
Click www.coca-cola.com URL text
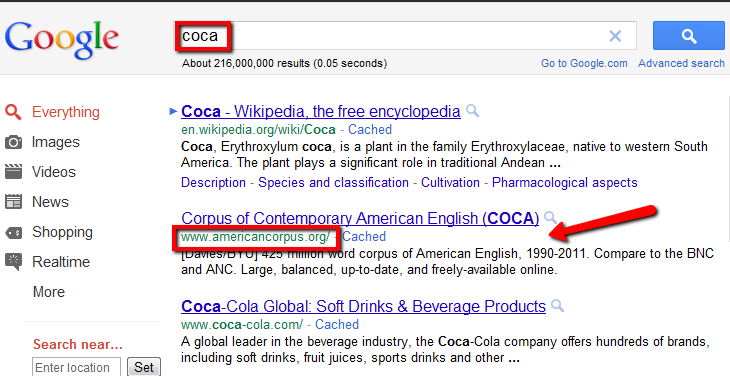click(x=242, y=324)
